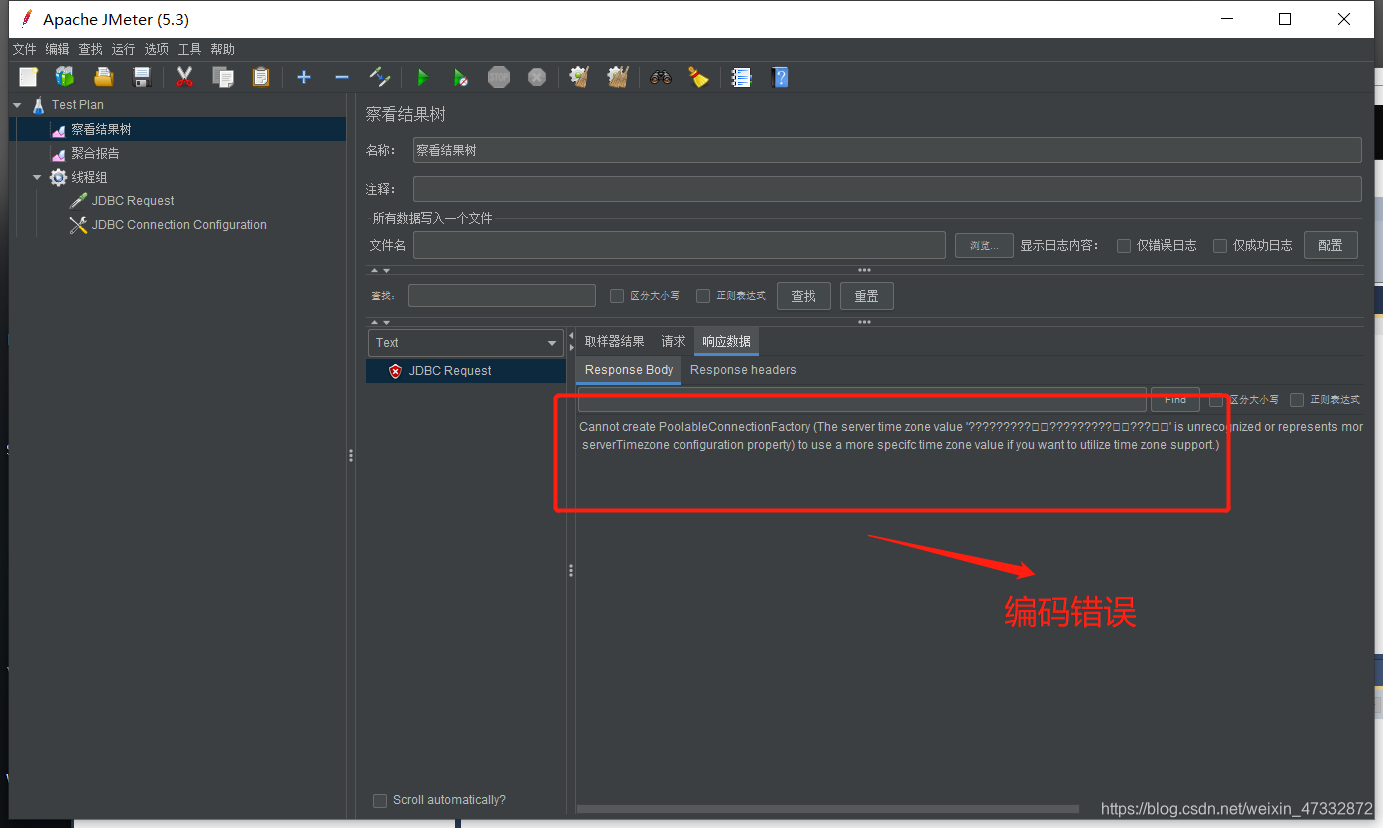Switch to the 取样器结果 tab
Image resolution: width=1383 pixels, height=828 pixels.
click(x=614, y=342)
